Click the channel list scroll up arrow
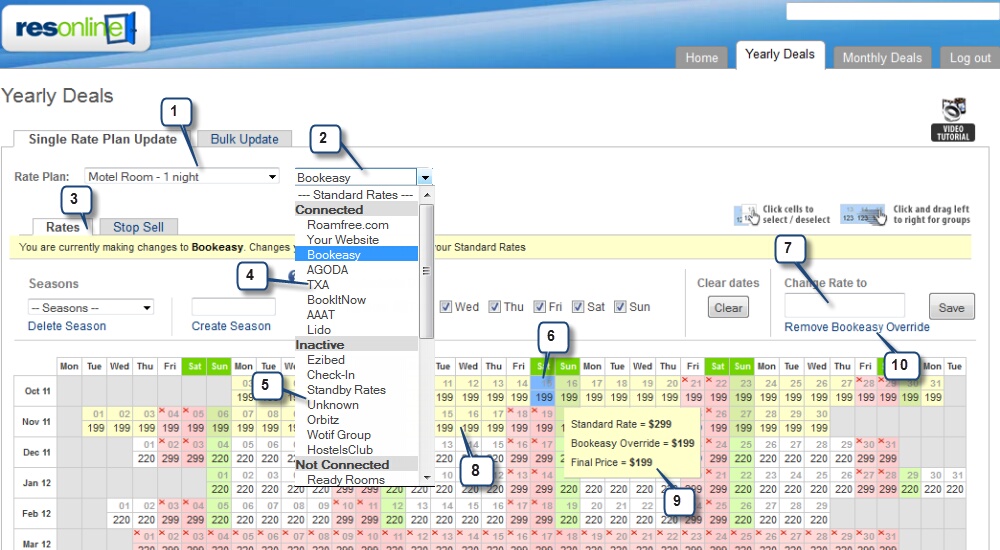Viewport: 1000px width, 550px height. click(426, 195)
